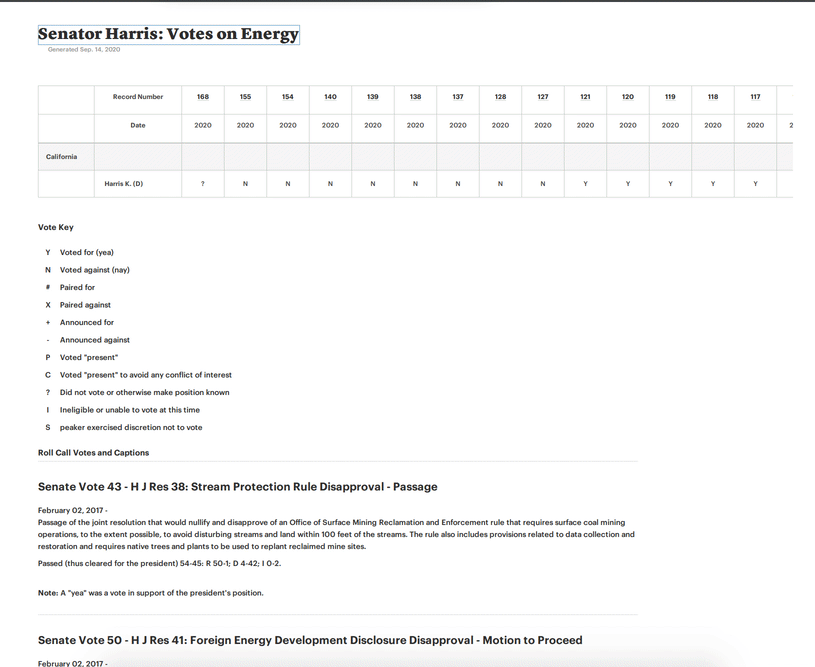The height and width of the screenshot is (667, 815).
Task: Click the 'Y' vote under record 121
Action: pos(585,184)
